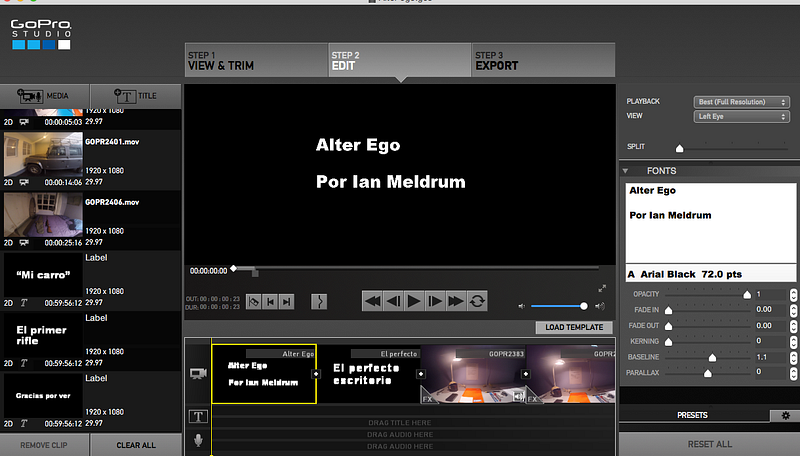
Task: Select the GOPR2401.mov clip thumbnail
Action: pyautogui.click(x=43, y=155)
